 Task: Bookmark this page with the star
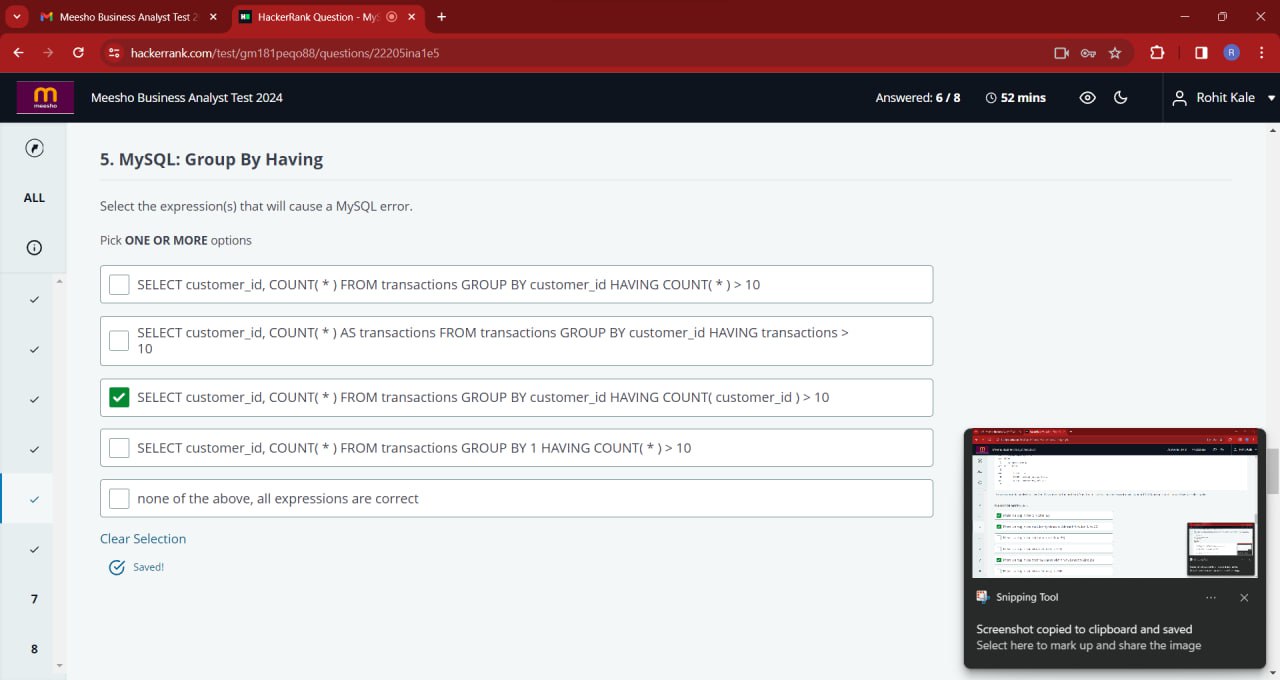[x=1115, y=53]
